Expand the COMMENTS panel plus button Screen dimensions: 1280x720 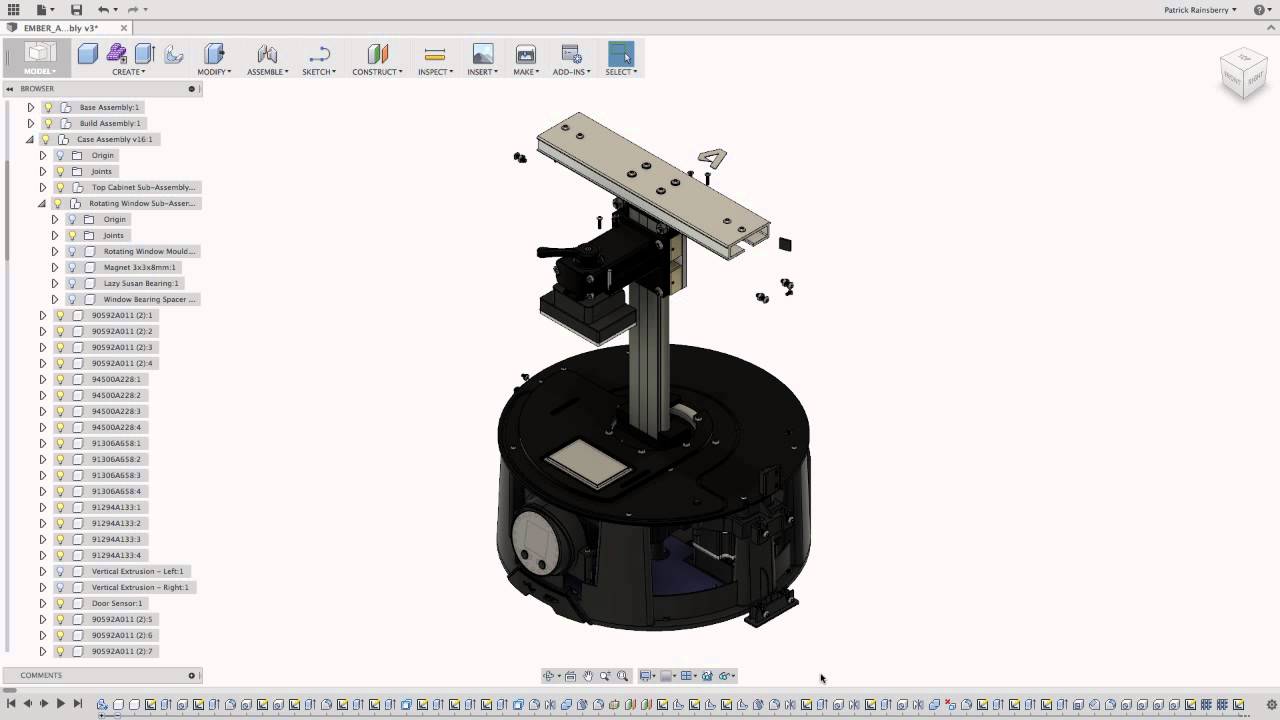point(192,675)
